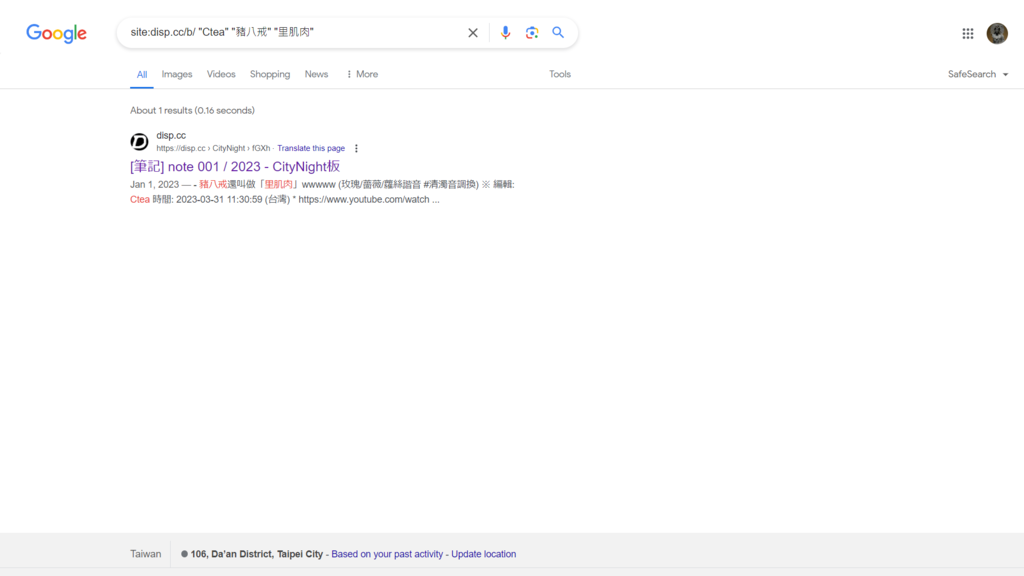The height and width of the screenshot is (576, 1024).
Task: Open the Google account profile avatar
Action: [x=997, y=33]
